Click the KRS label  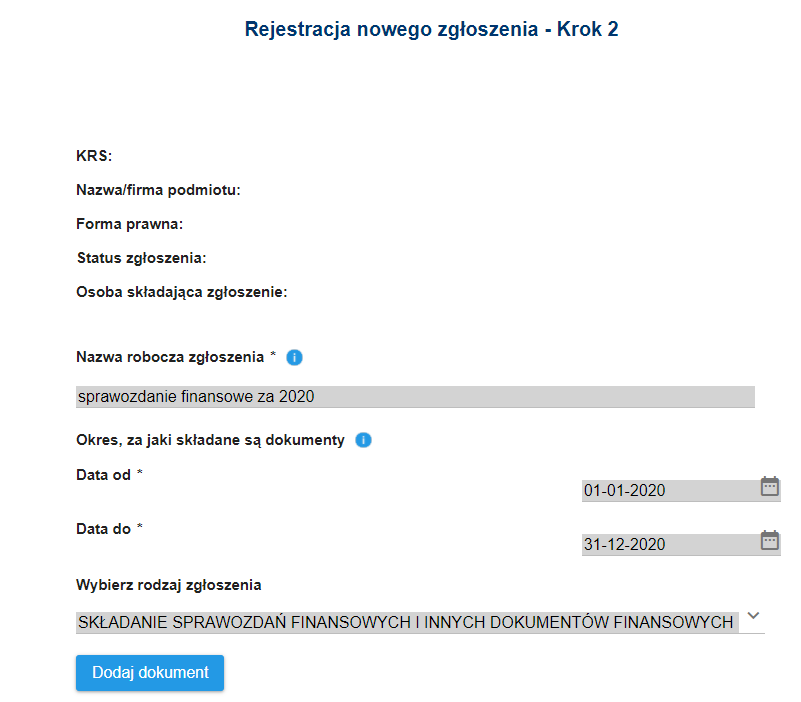pyautogui.click(x=94, y=156)
